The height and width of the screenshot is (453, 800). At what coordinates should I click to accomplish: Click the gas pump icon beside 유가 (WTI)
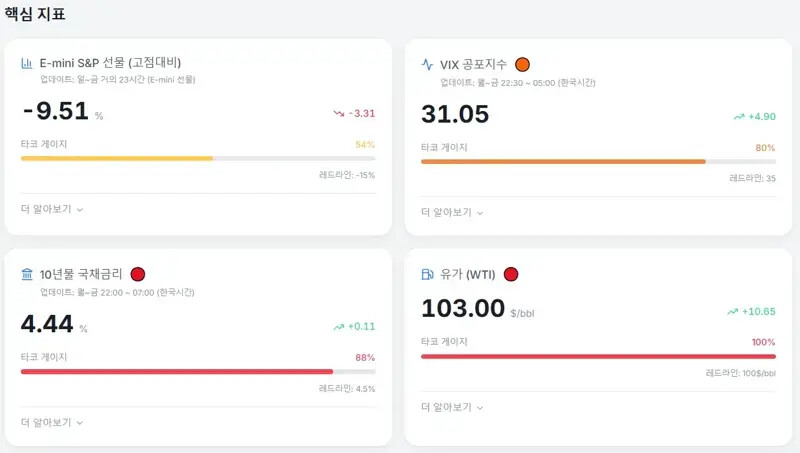pyautogui.click(x=428, y=274)
